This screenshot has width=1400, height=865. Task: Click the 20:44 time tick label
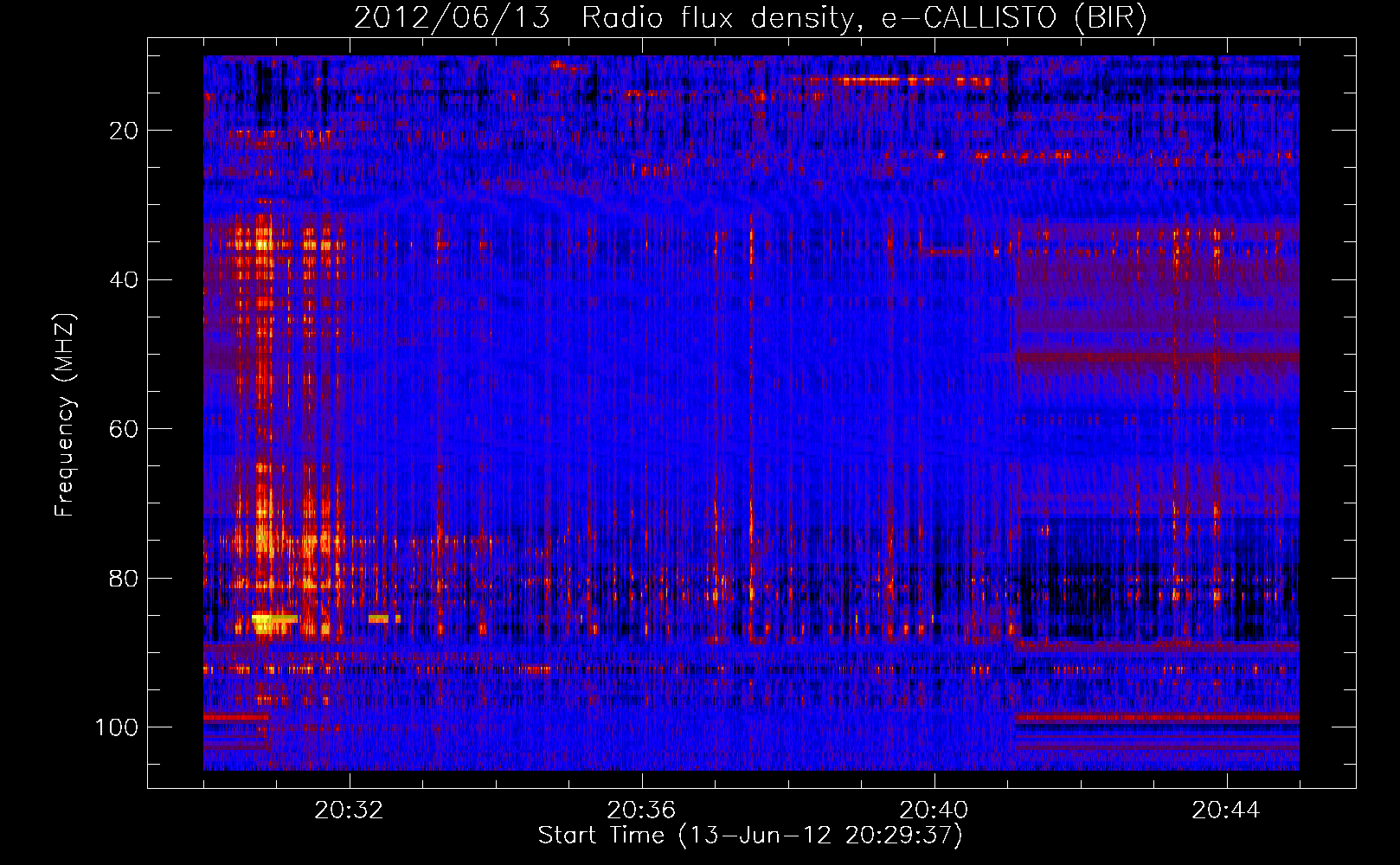1226,811
